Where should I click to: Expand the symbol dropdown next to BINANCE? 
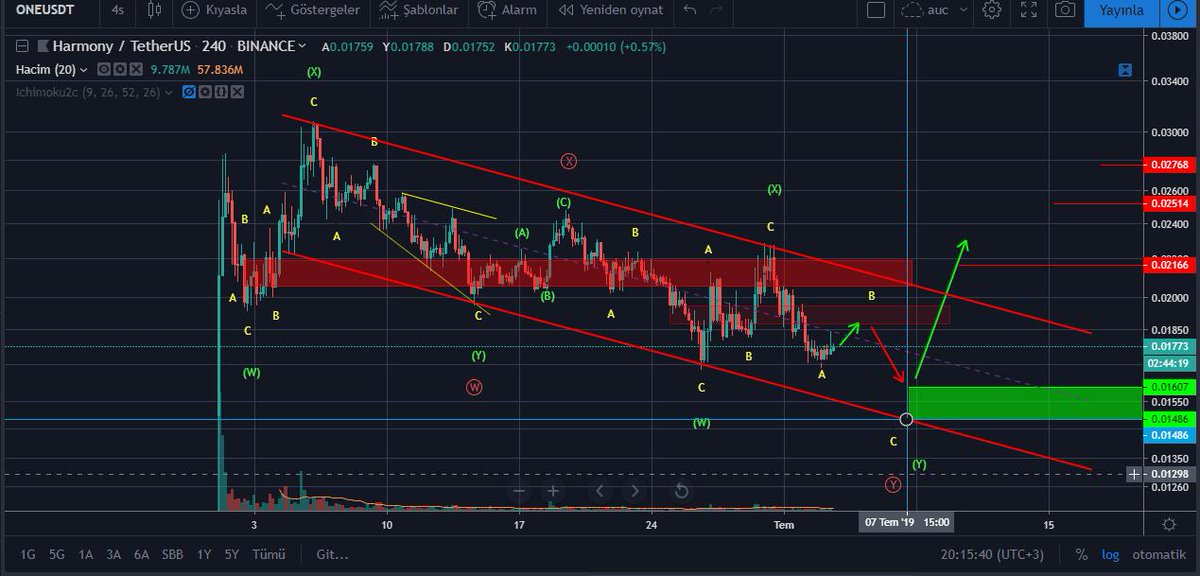click(x=304, y=46)
